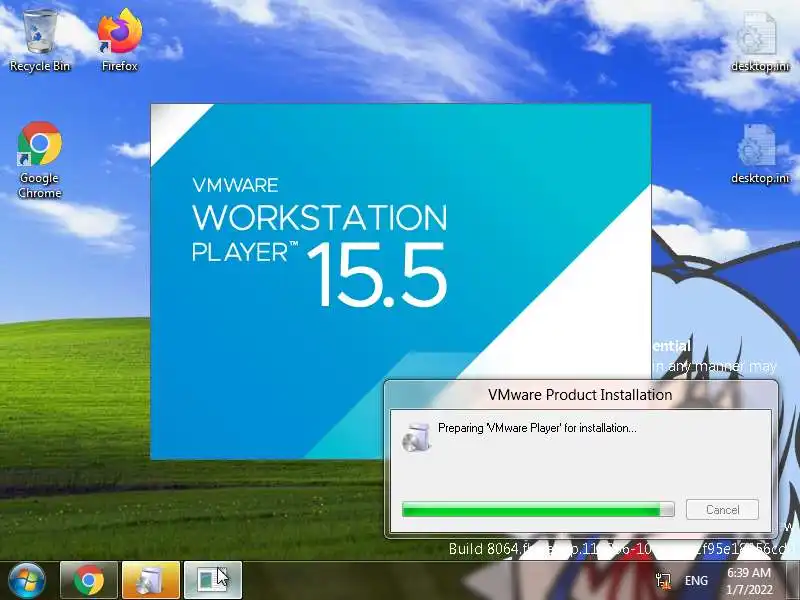
Task: Select the top desktop.ini file icon
Action: point(759,42)
